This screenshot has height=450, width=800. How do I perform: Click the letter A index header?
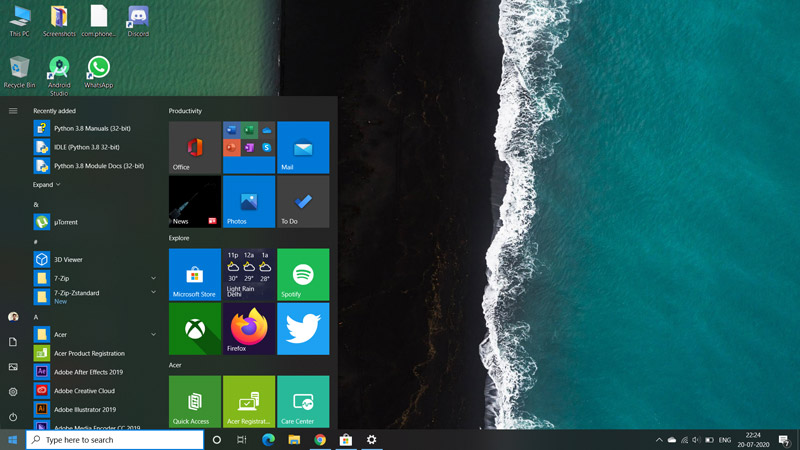coord(36,317)
